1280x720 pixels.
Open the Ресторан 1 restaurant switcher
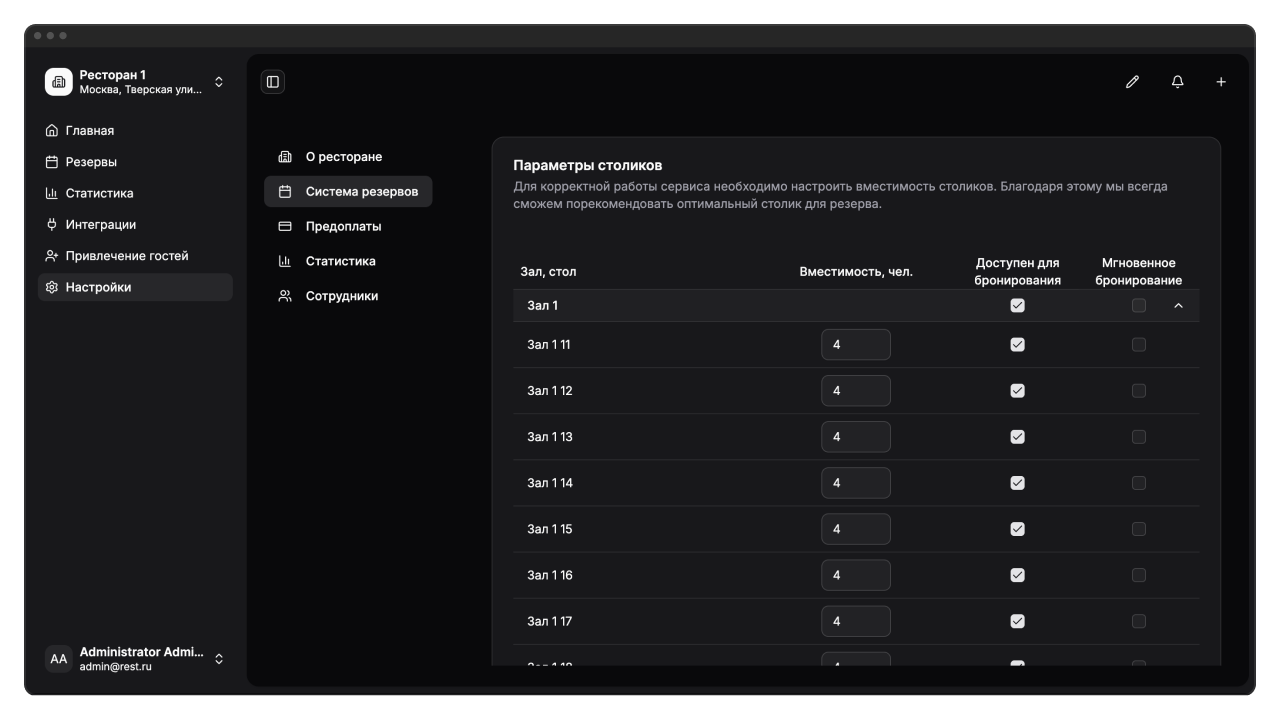(x=219, y=82)
